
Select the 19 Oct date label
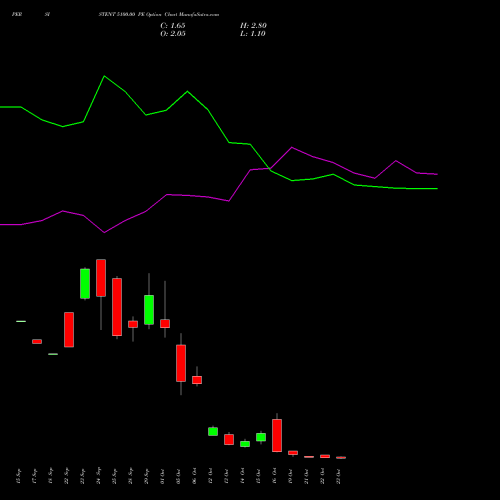[290, 476]
